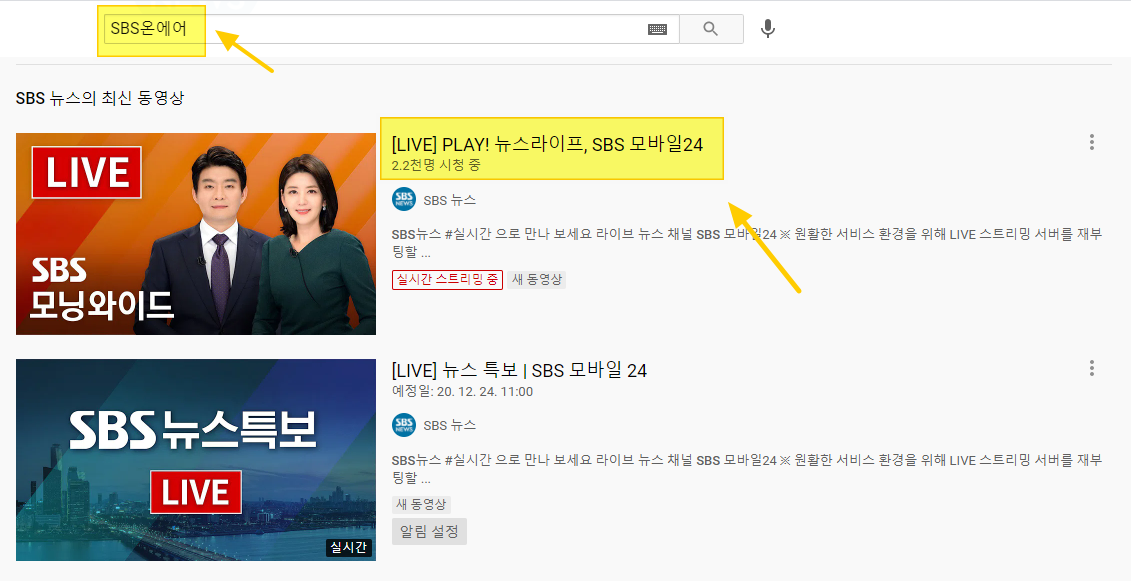Click the SBS 뉴스의 최신 동영상 heading
Image resolution: width=1131 pixels, height=581 pixels.
[x=100, y=98]
